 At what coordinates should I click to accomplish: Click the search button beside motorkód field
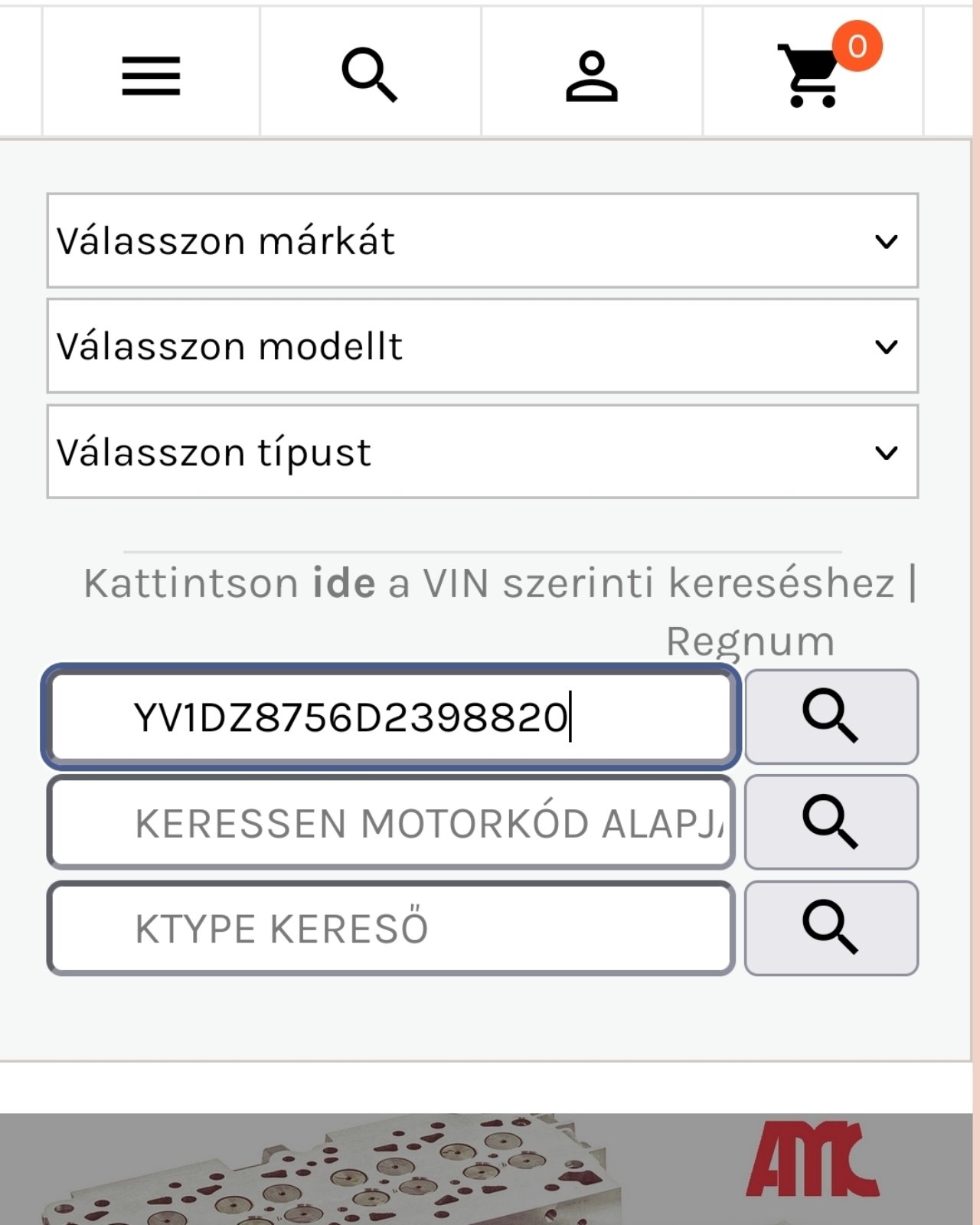point(831,822)
